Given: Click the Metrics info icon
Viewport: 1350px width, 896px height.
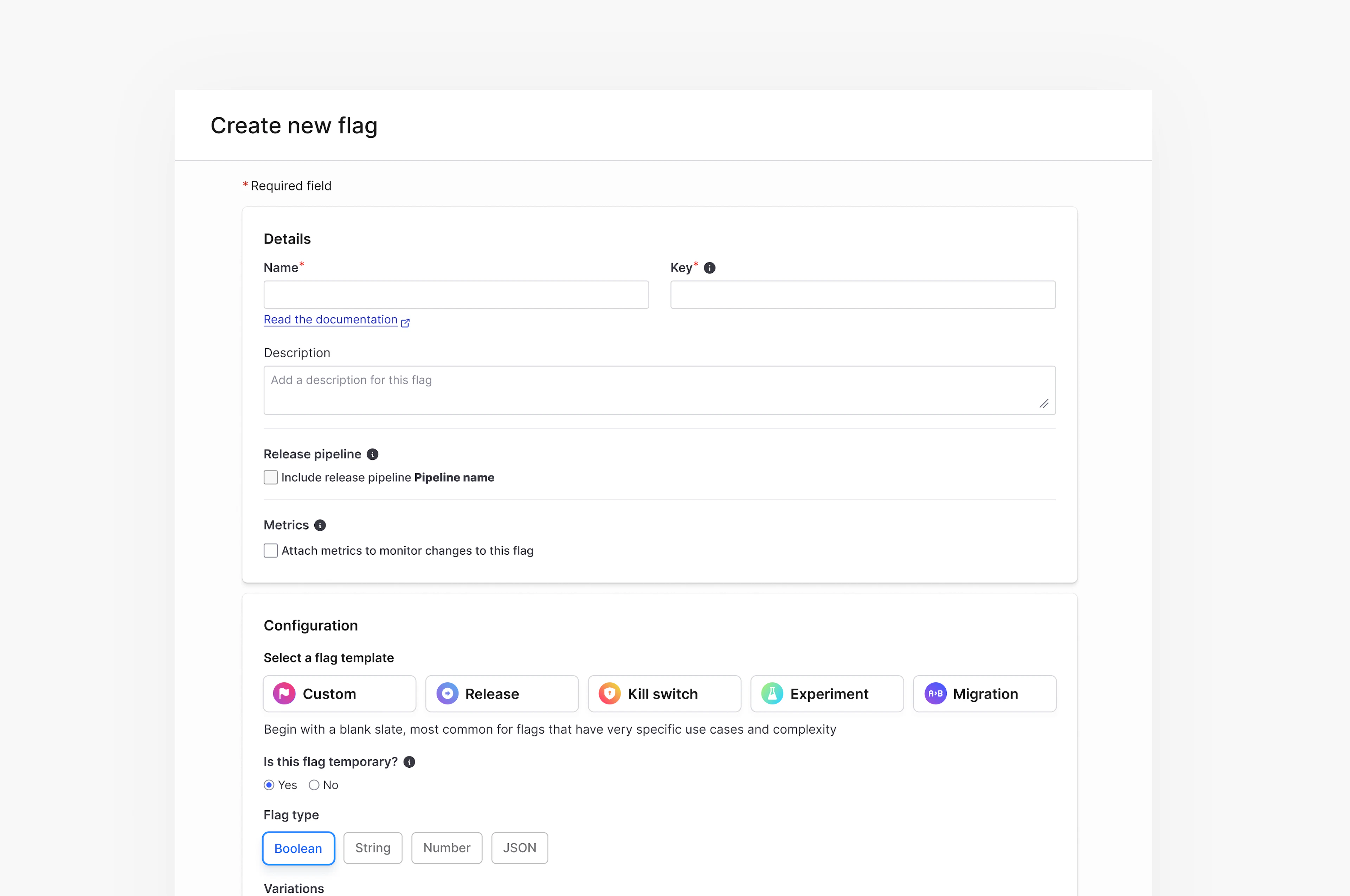Looking at the screenshot, I should (320, 525).
